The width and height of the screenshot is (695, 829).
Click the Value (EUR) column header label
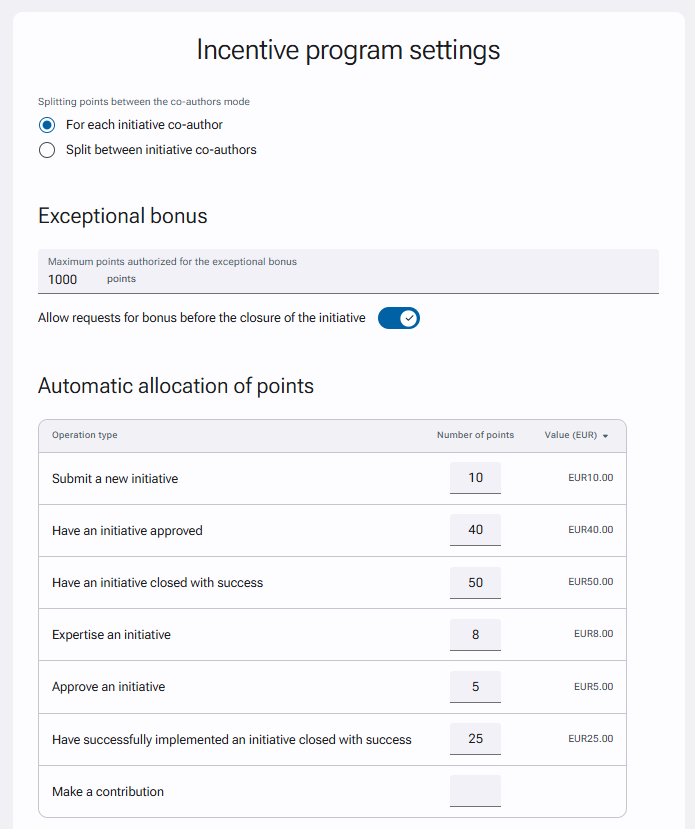click(x=571, y=435)
